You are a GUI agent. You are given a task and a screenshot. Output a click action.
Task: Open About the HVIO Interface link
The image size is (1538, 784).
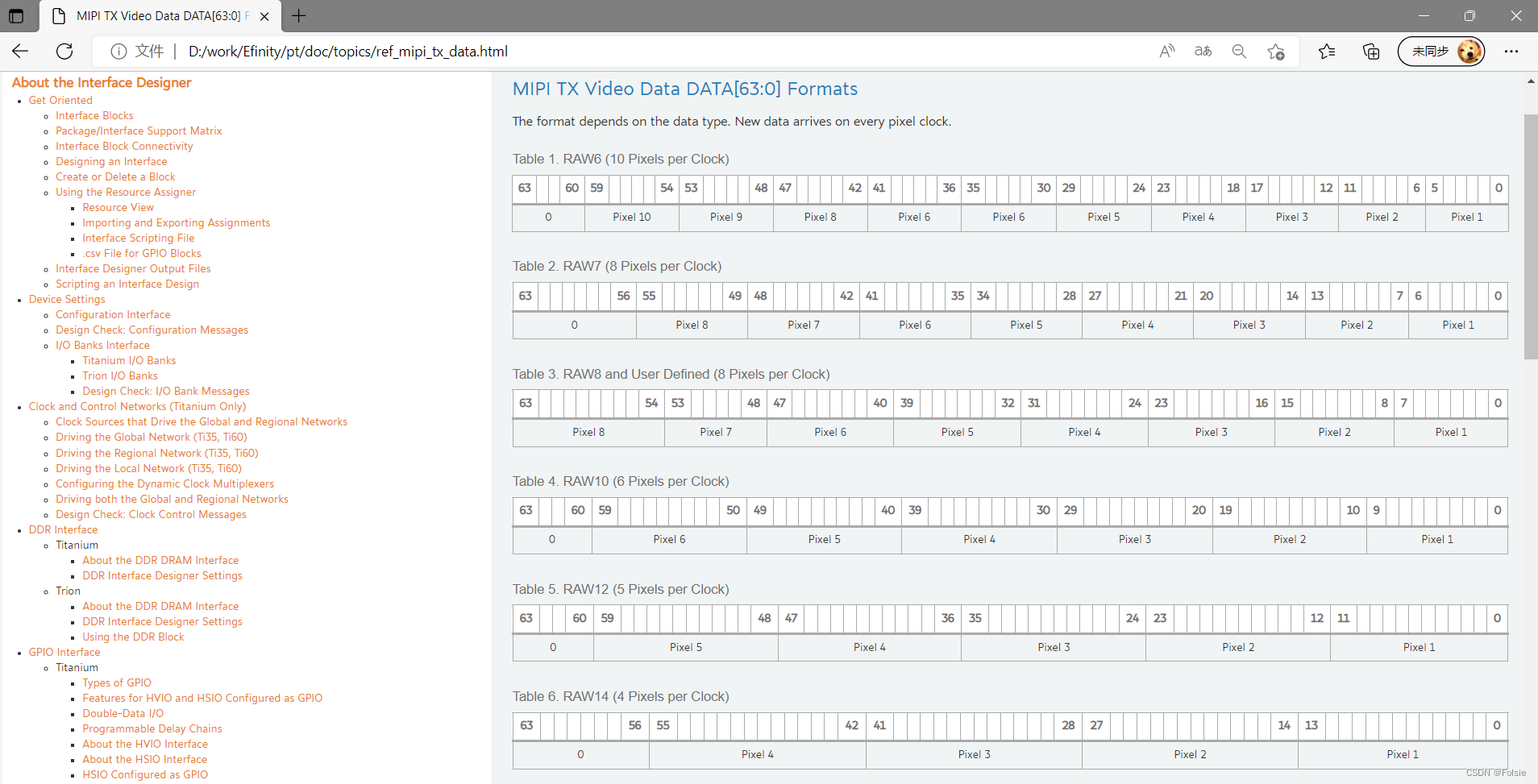pos(145,744)
